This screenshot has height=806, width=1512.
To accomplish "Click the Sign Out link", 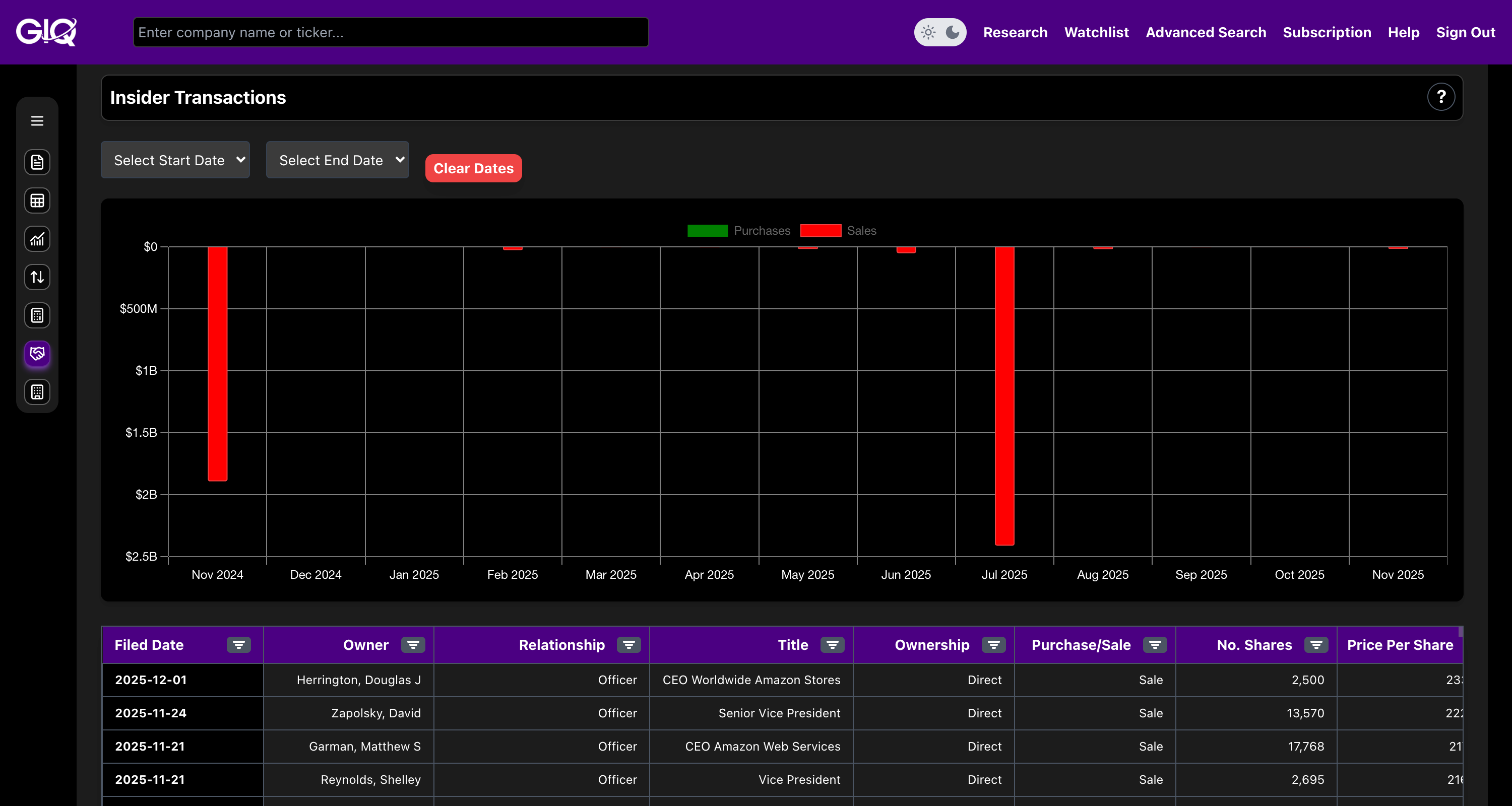I will (1465, 32).
